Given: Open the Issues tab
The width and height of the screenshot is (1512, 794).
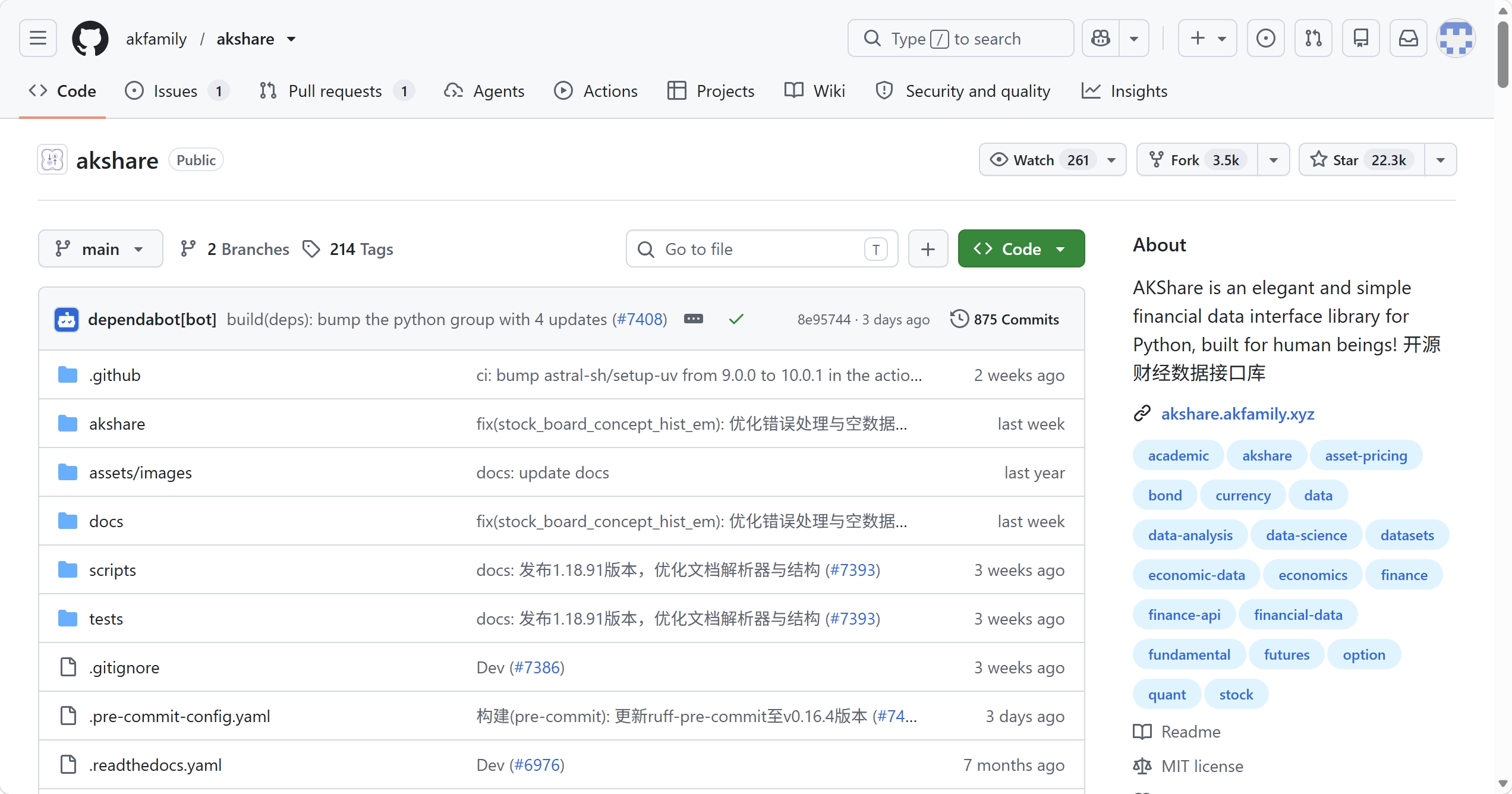Looking at the screenshot, I should point(177,91).
